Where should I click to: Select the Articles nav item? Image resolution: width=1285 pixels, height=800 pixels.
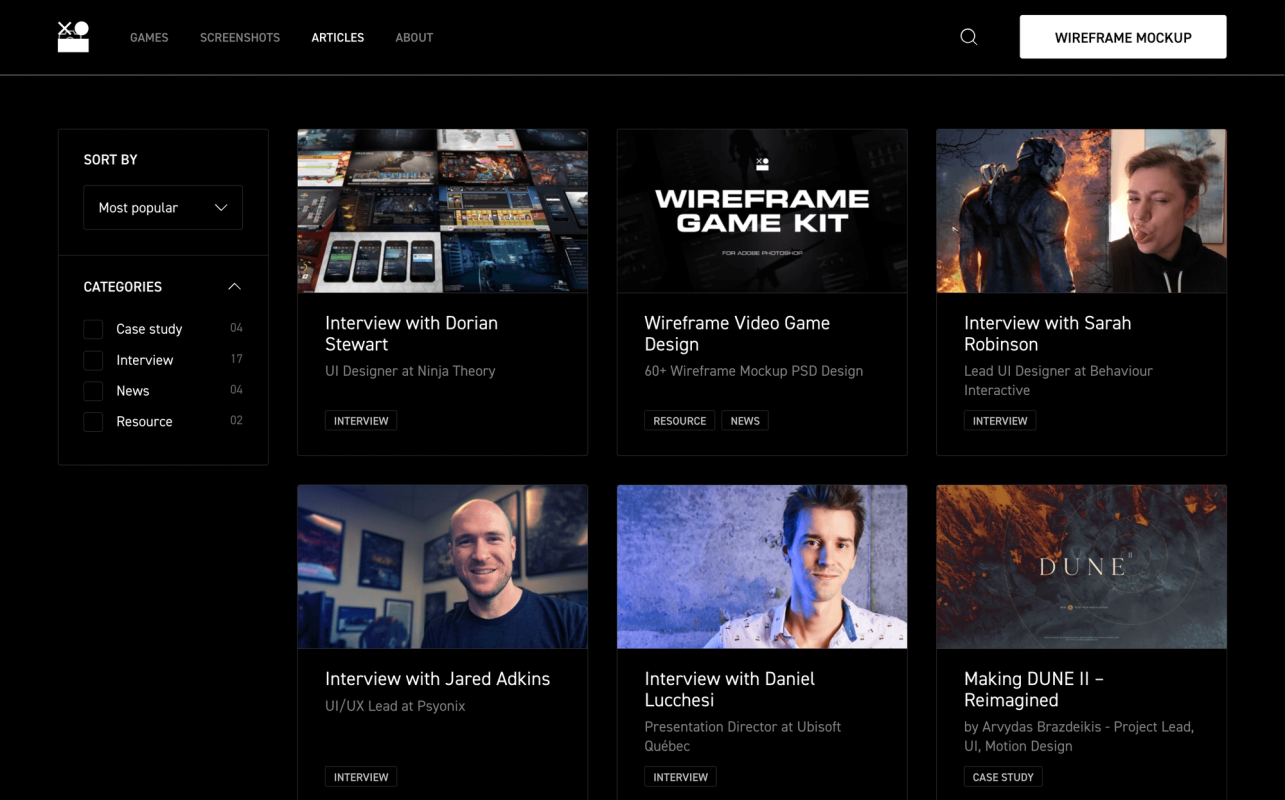[338, 38]
